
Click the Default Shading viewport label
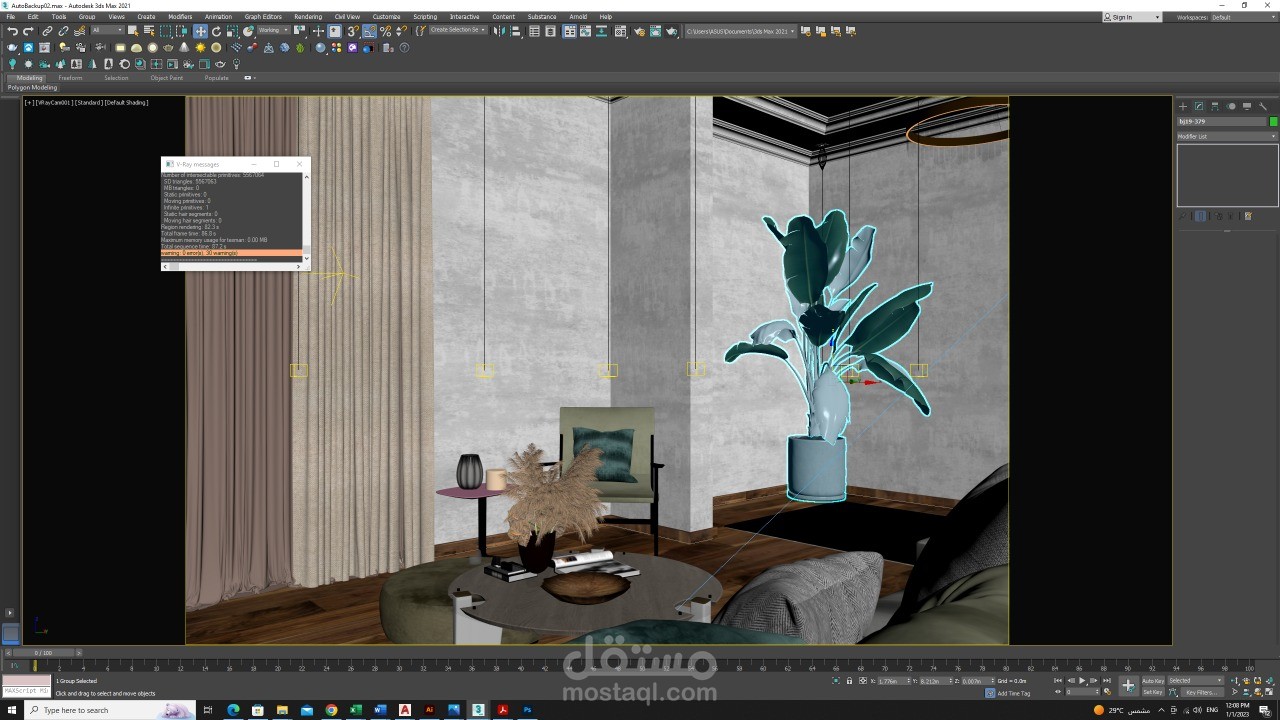coord(127,102)
